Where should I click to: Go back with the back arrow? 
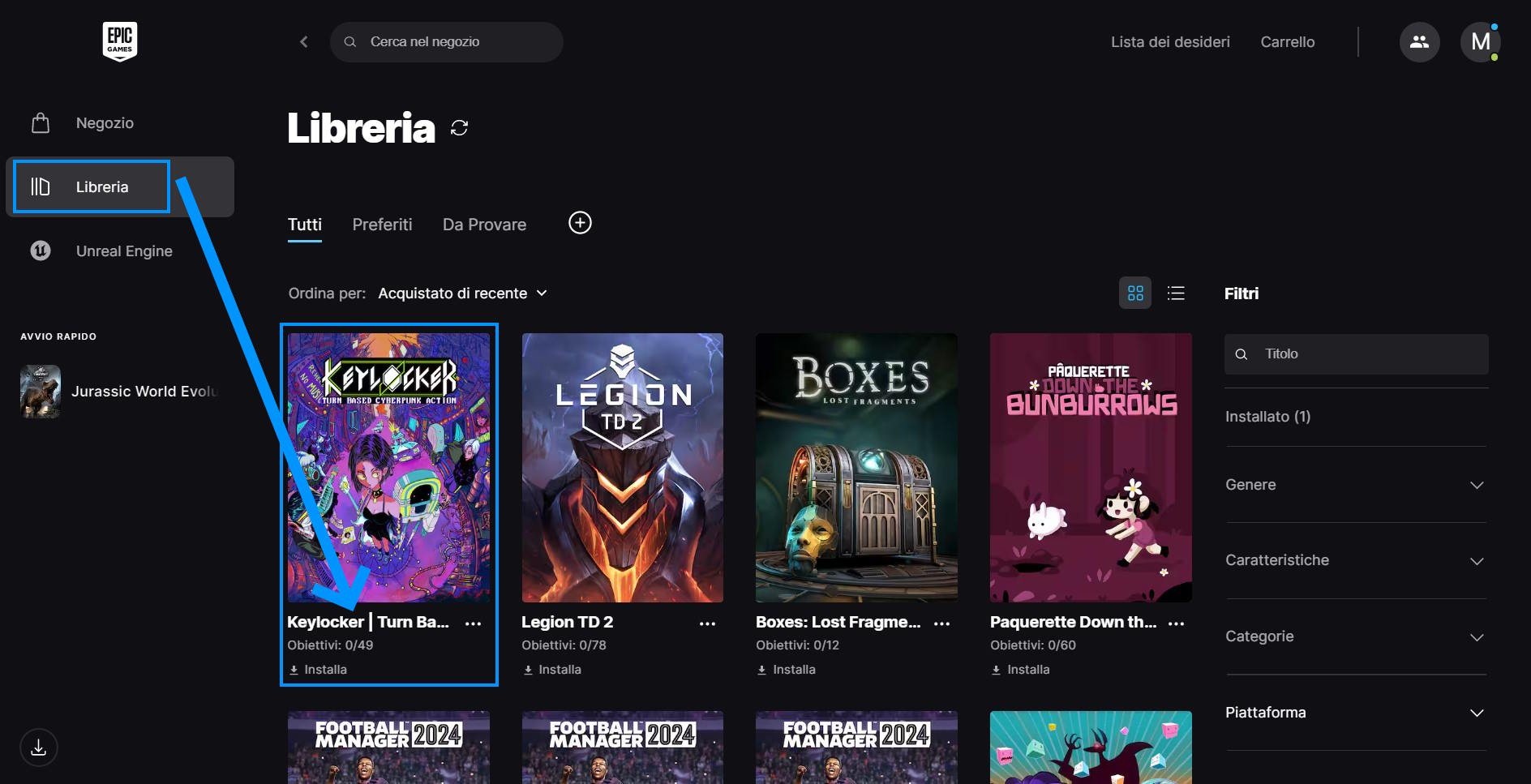pos(304,41)
